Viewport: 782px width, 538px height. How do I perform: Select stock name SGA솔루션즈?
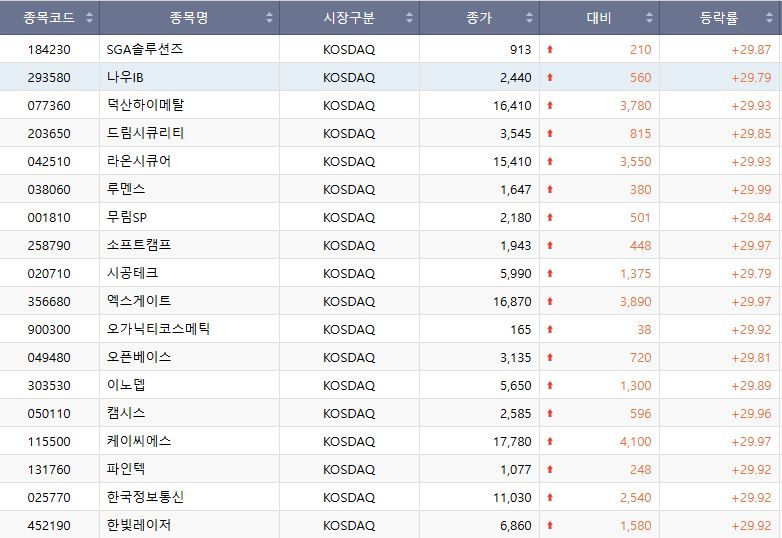tap(145, 49)
